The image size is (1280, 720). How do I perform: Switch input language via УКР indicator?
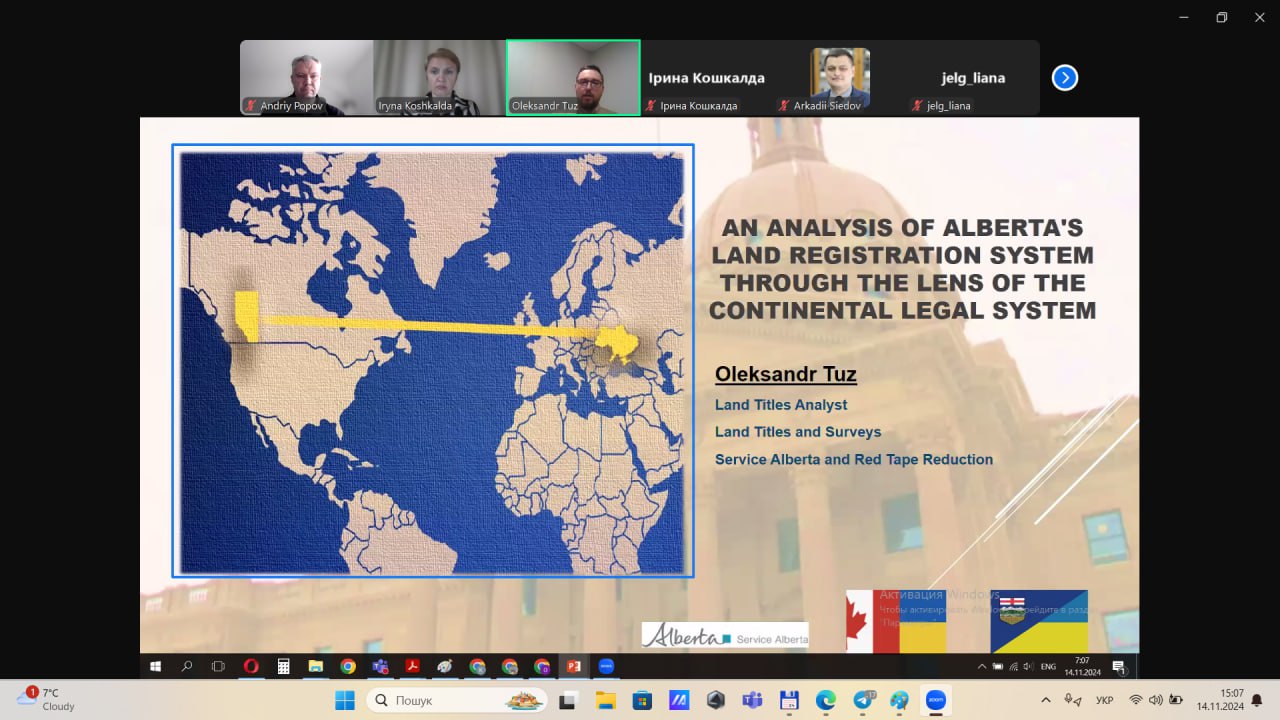pyautogui.click(x=1105, y=700)
